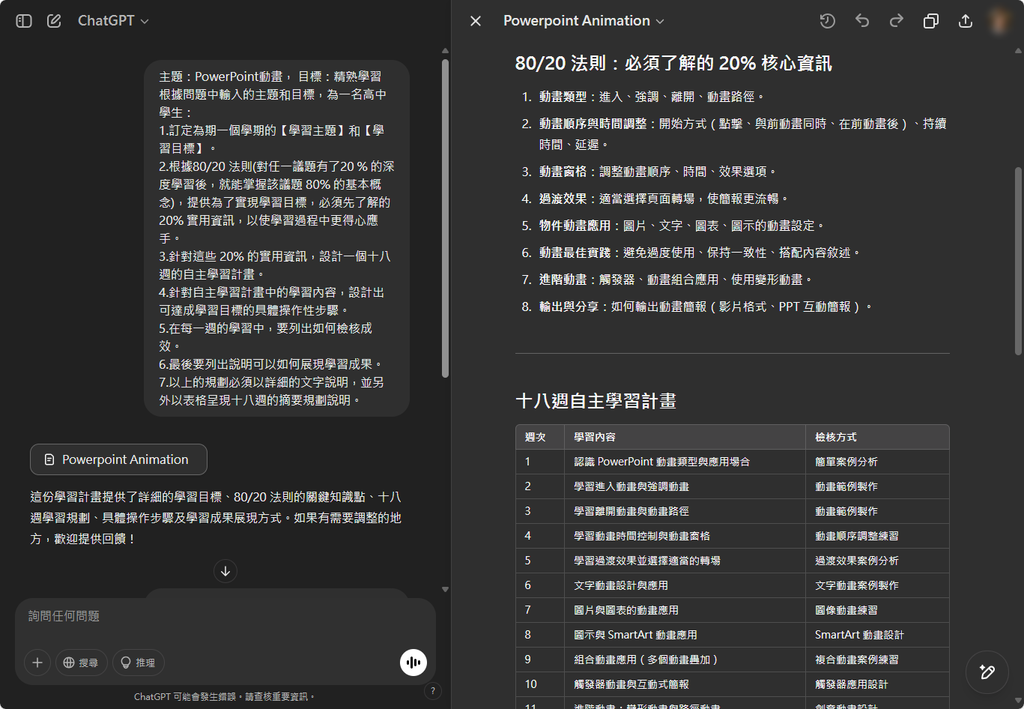Click cell 學習進入動畫與強調動畫
Image resolution: width=1024 pixels, height=709 pixels.
click(x=684, y=486)
